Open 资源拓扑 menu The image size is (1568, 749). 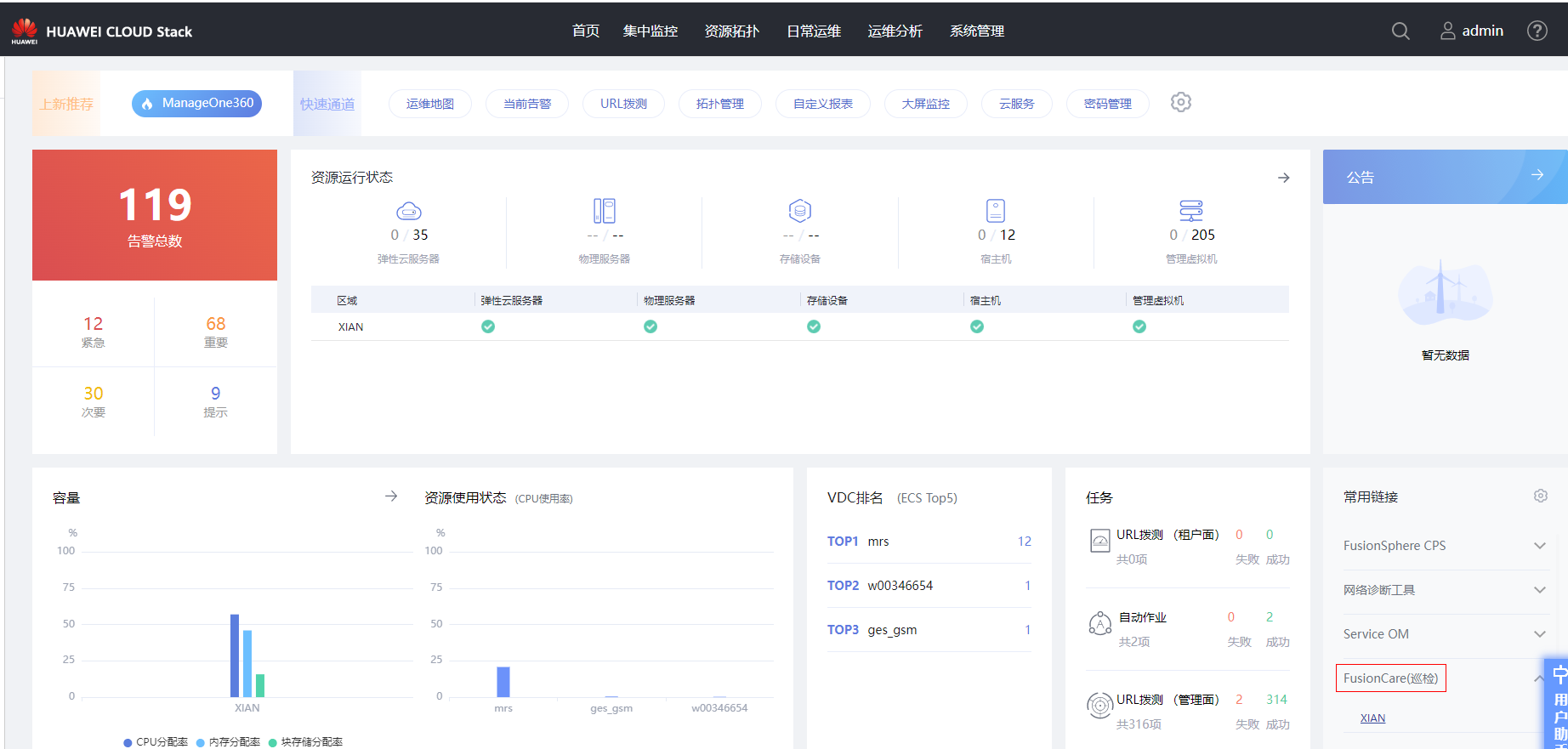(732, 31)
